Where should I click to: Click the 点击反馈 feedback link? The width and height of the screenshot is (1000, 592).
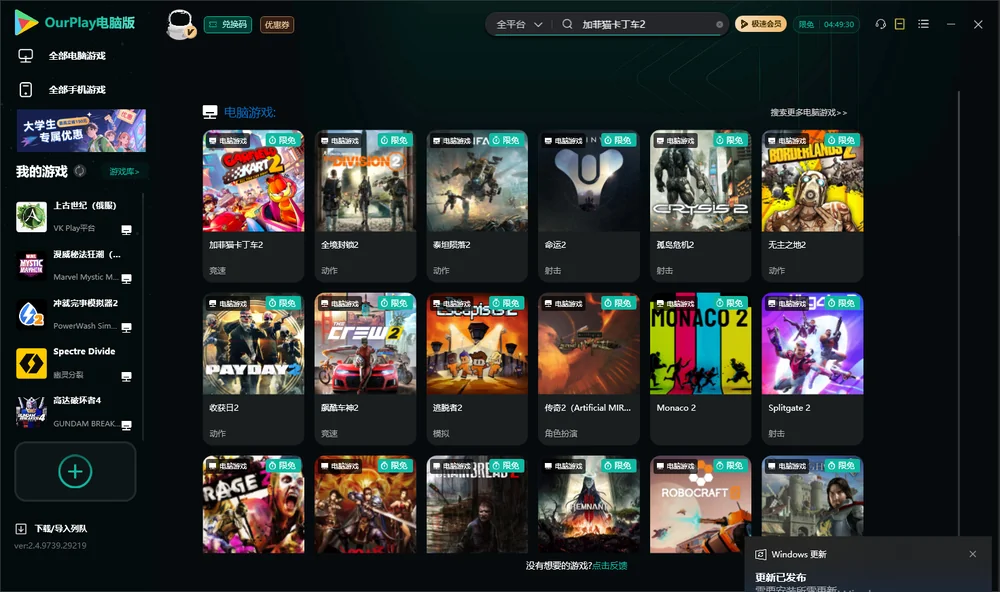pos(610,566)
